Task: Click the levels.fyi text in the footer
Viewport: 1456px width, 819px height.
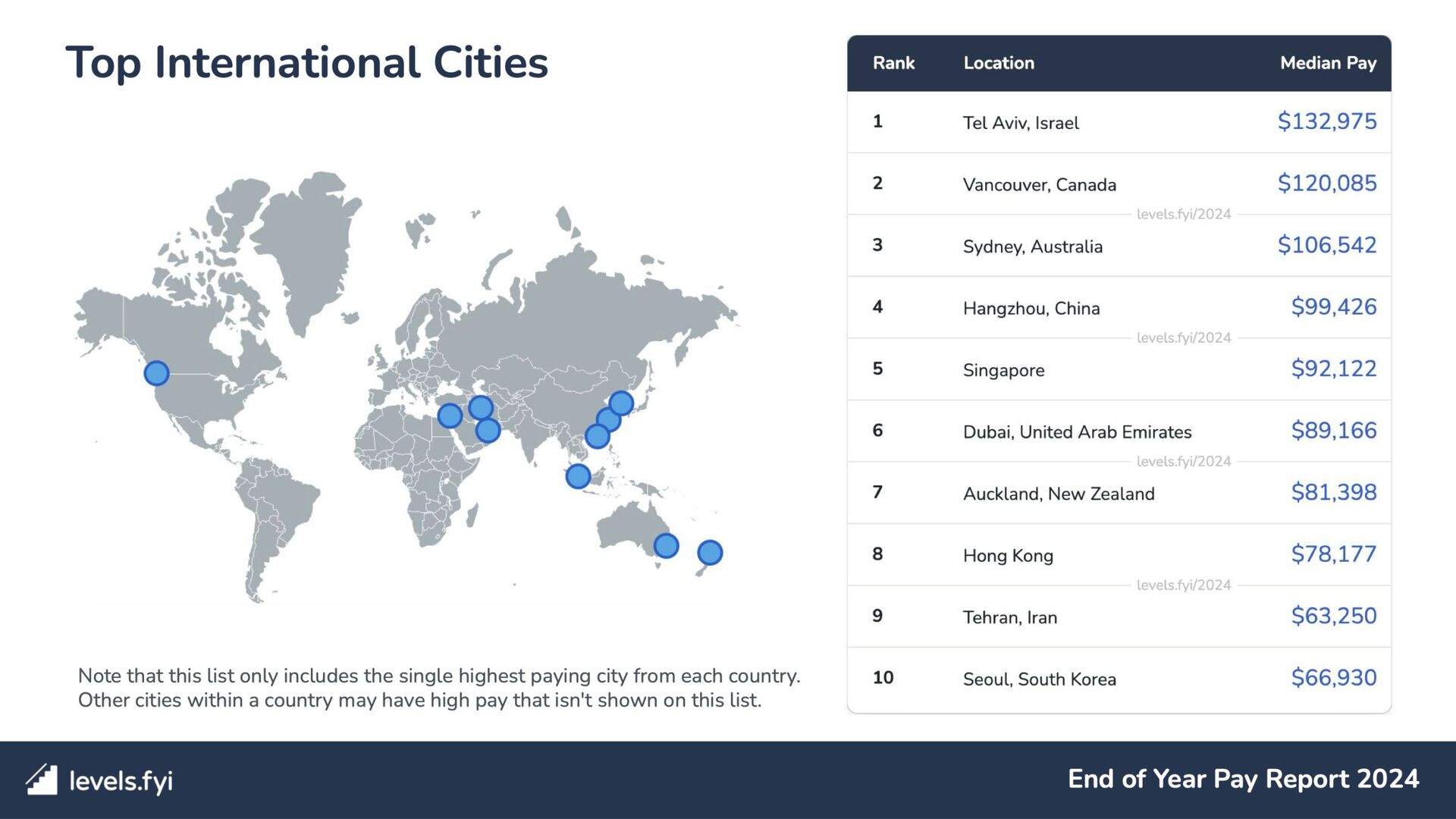Action: (121, 780)
